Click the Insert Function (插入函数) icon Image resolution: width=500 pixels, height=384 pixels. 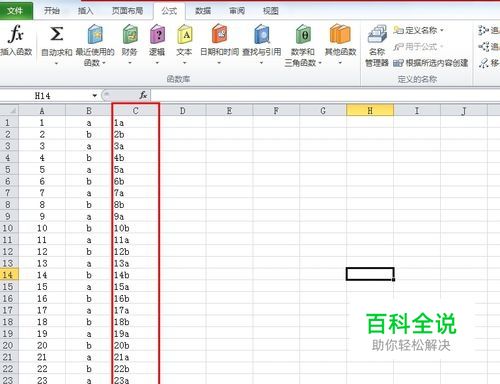pos(16,34)
